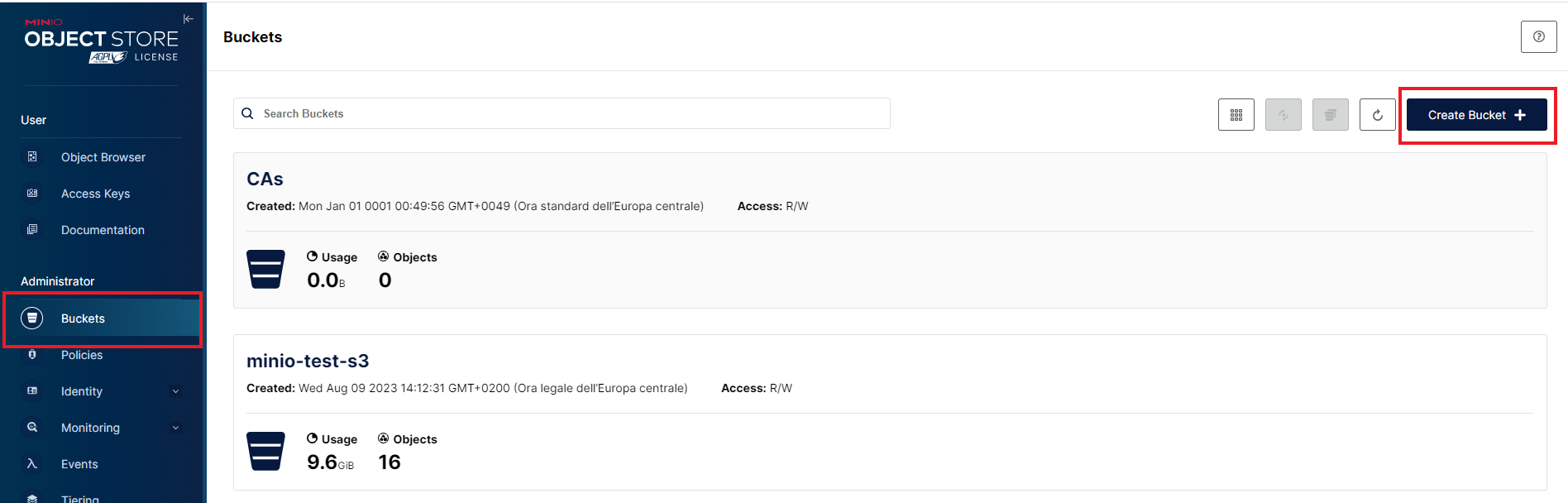The image size is (1568, 503).
Task: Click the Usage pie icon in the CAs card
Action: 312,256
